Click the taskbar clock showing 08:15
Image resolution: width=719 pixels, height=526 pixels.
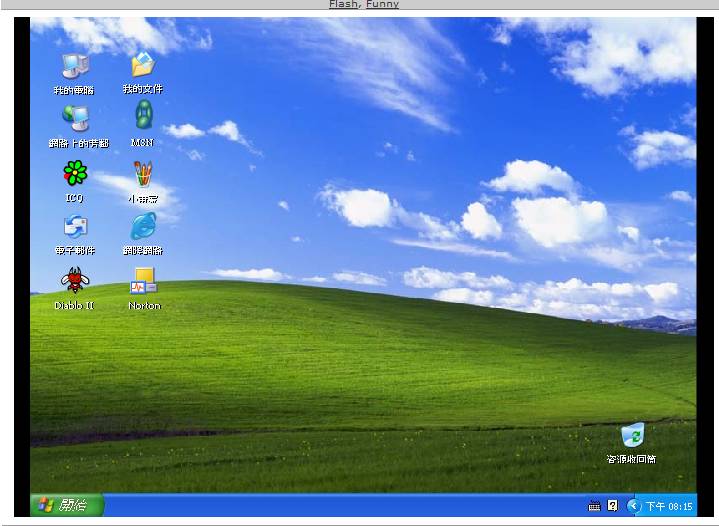(669, 506)
